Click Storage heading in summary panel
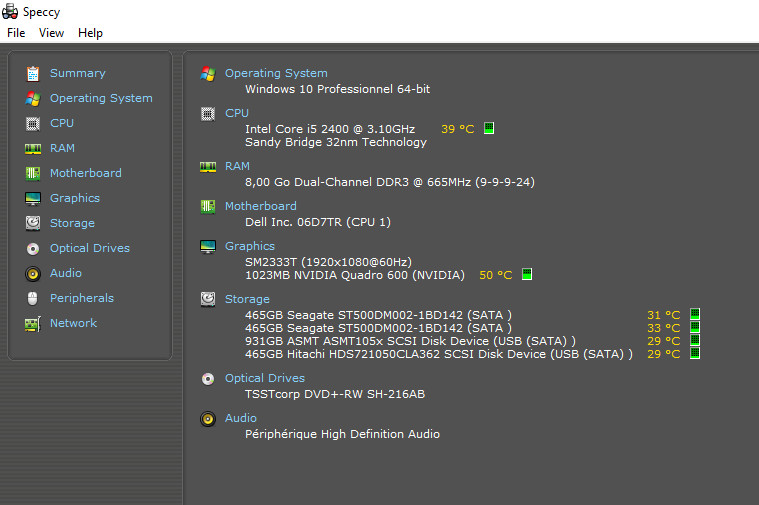This screenshot has height=505, width=759. tap(247, 299)
